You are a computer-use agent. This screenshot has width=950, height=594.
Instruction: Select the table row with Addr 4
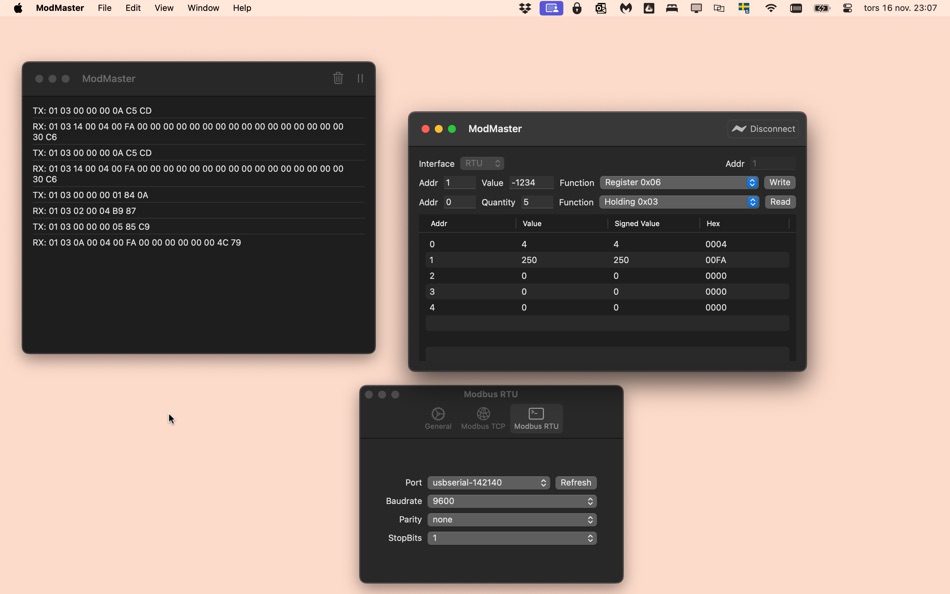click(607, 307)
